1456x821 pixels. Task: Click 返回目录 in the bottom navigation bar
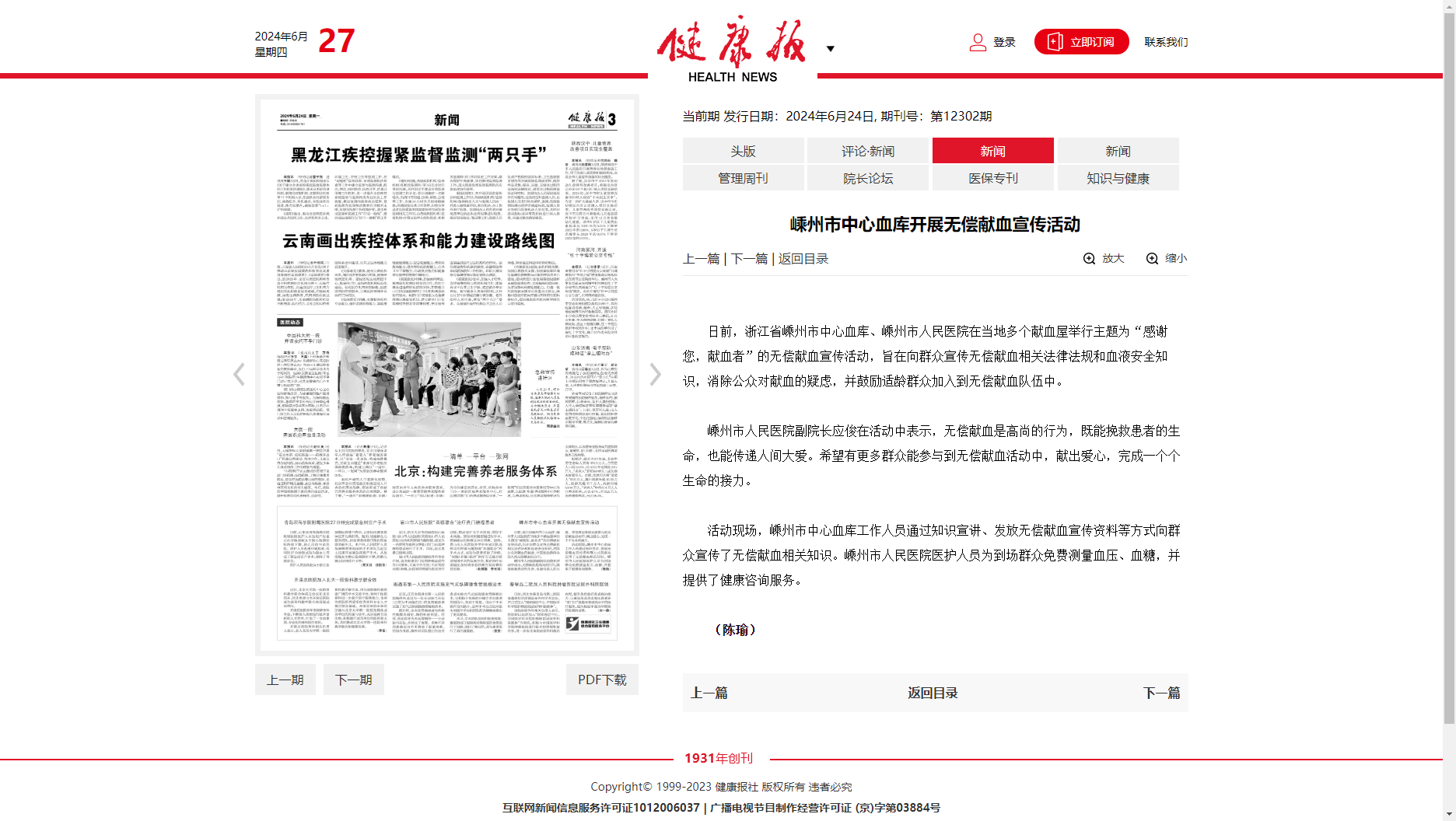[x=933, y=693]
